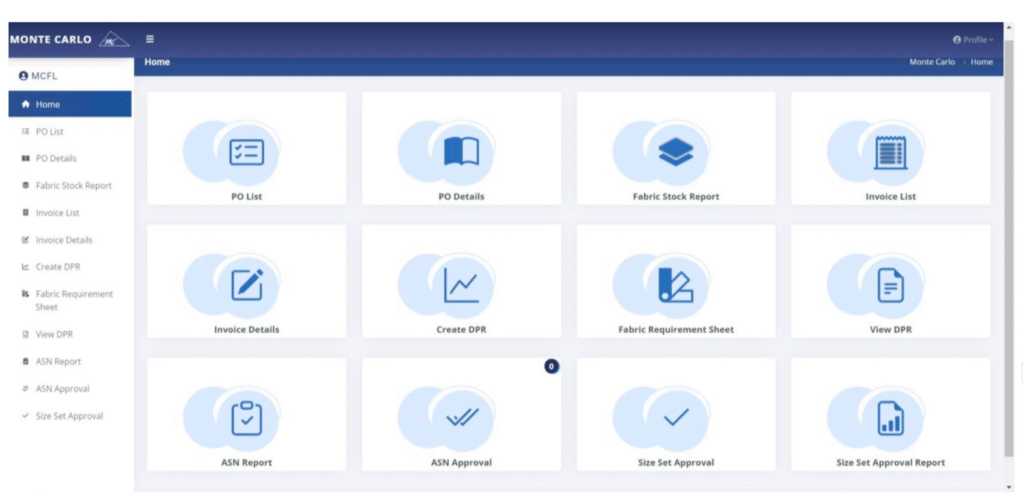Open the Invoice List receipt icon

pos(890,152)
